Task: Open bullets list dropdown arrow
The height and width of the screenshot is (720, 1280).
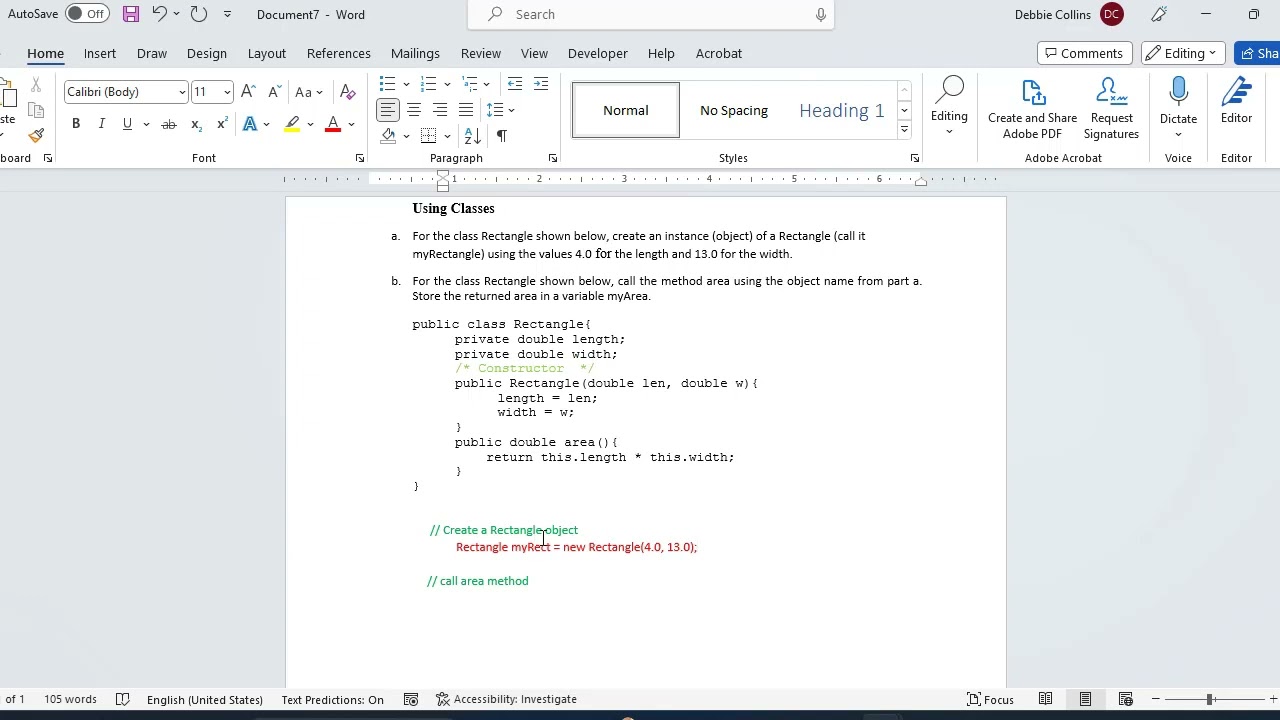Action: [x=406, y=84]
